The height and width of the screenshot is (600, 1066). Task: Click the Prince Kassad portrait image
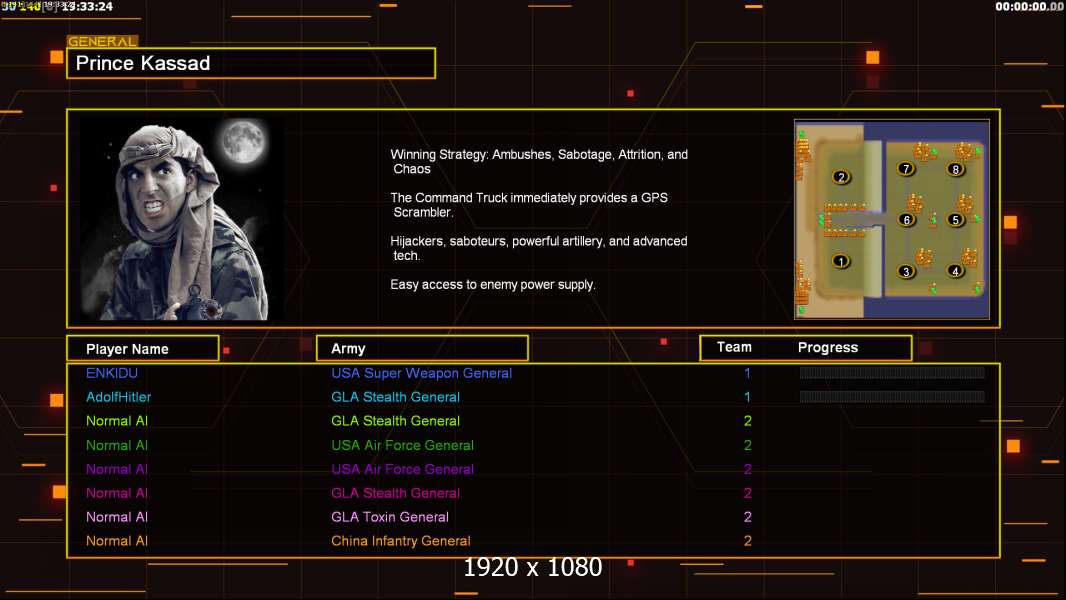click(182, 219)
